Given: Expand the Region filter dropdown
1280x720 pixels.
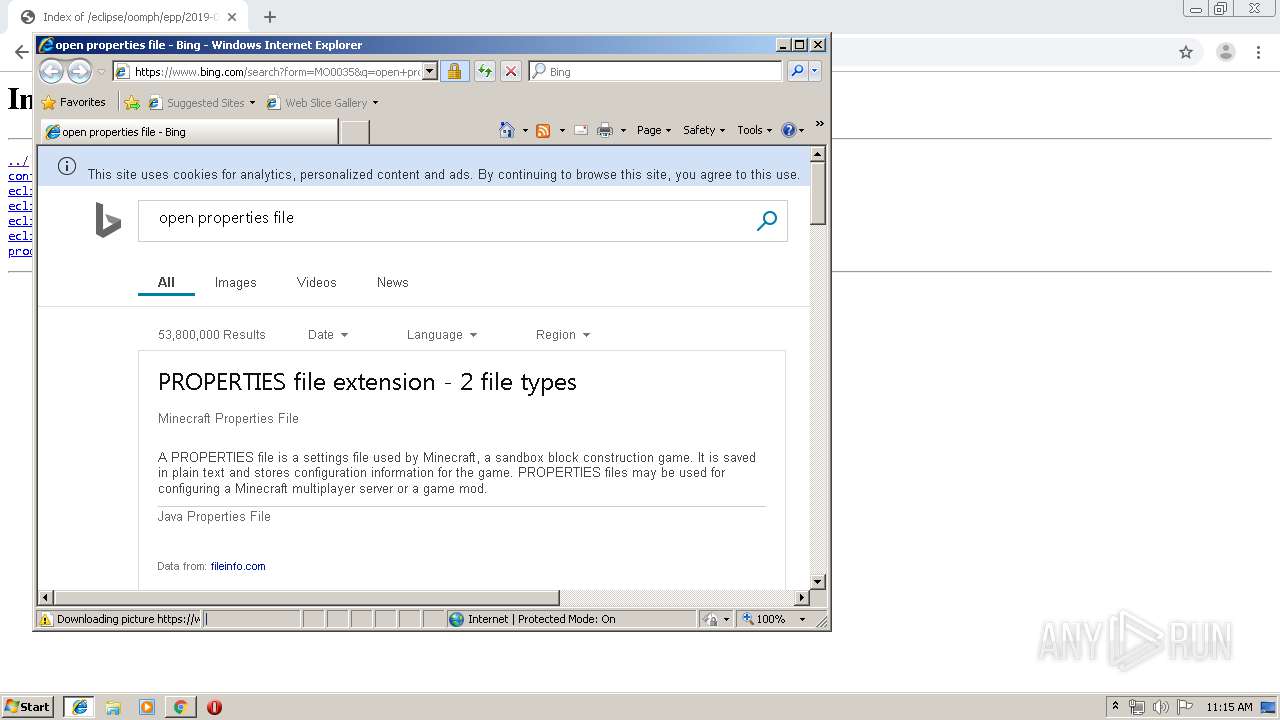Looking at the screenshot, I should tap(563, 335).
